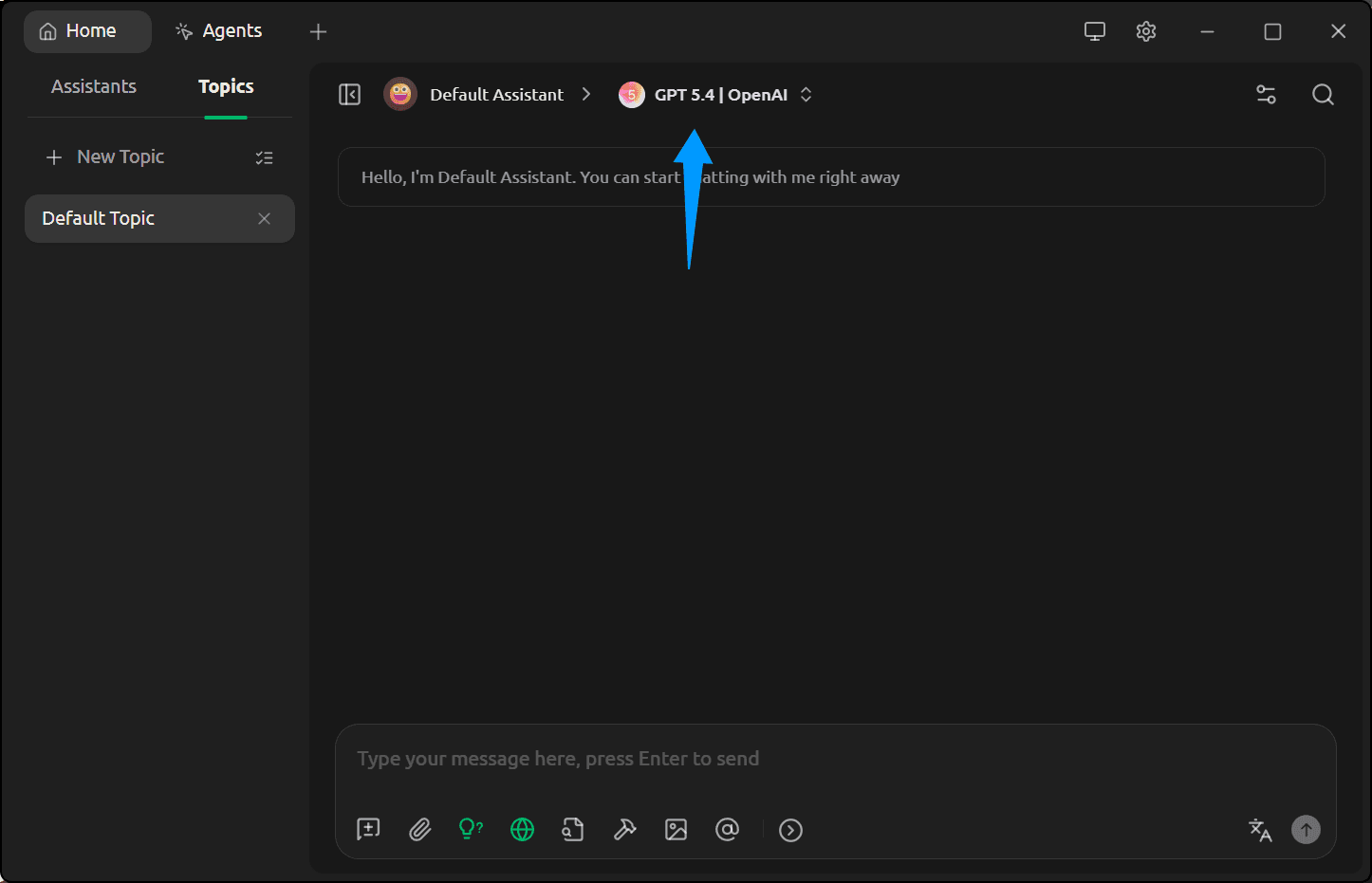The height and width of the screenshot is (883, 1372).
Task: Open the knowledge base icon
Action: (573, 830)
